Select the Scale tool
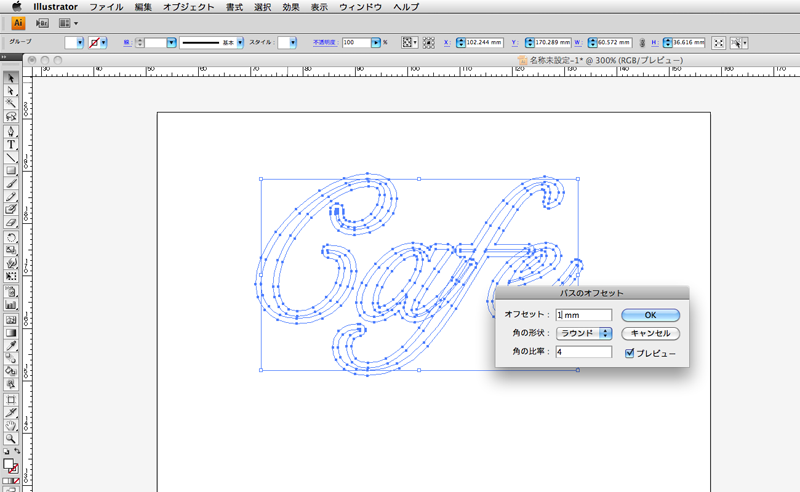800x492 pixels. point(11,250)
